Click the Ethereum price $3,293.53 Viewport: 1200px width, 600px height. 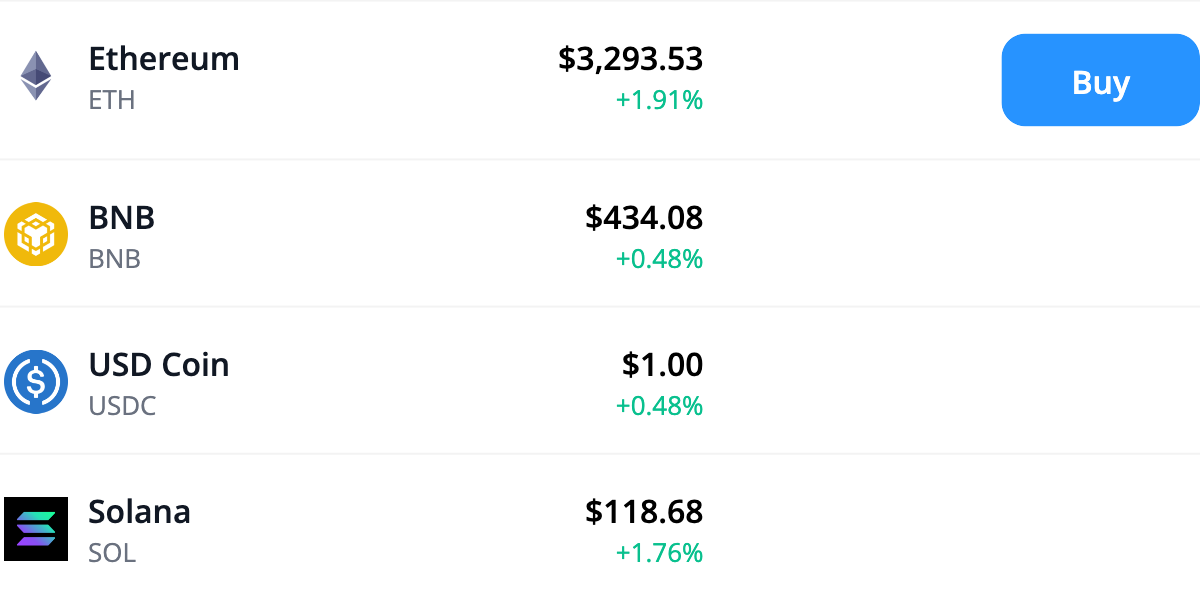(x=630, y=60)
